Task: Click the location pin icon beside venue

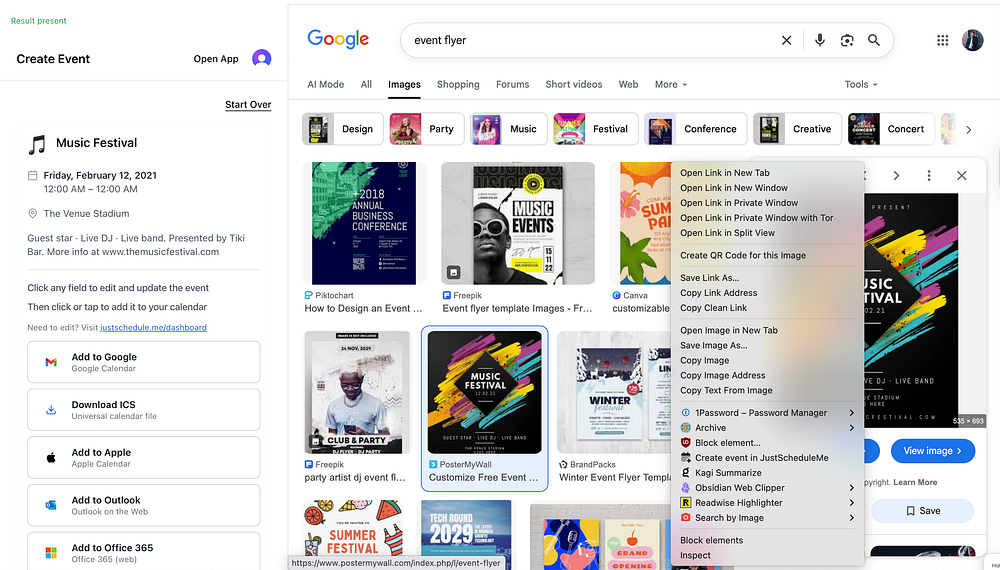Action: [x=33, y=214]
